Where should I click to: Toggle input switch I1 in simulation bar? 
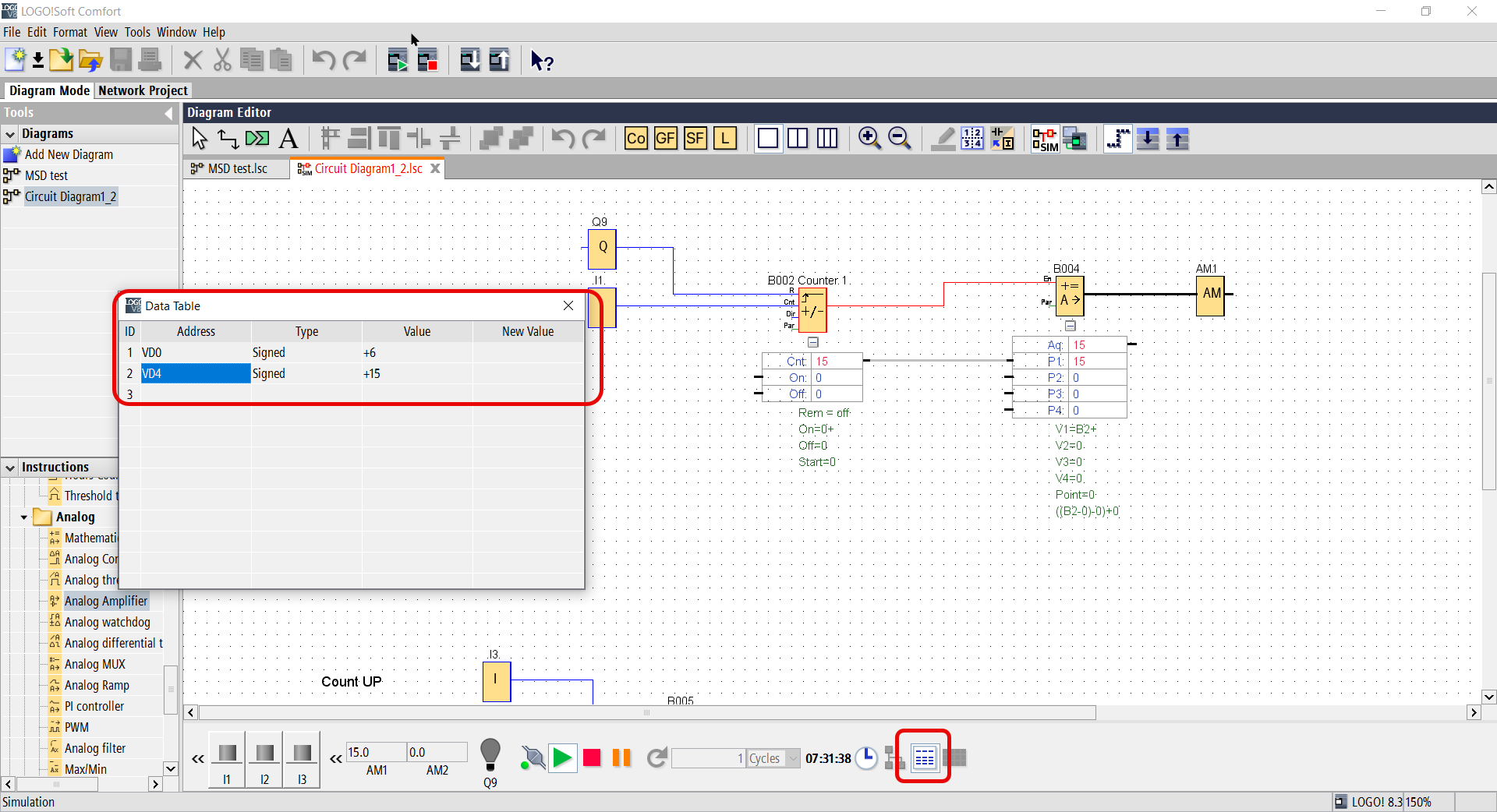[x=227, y=754]
